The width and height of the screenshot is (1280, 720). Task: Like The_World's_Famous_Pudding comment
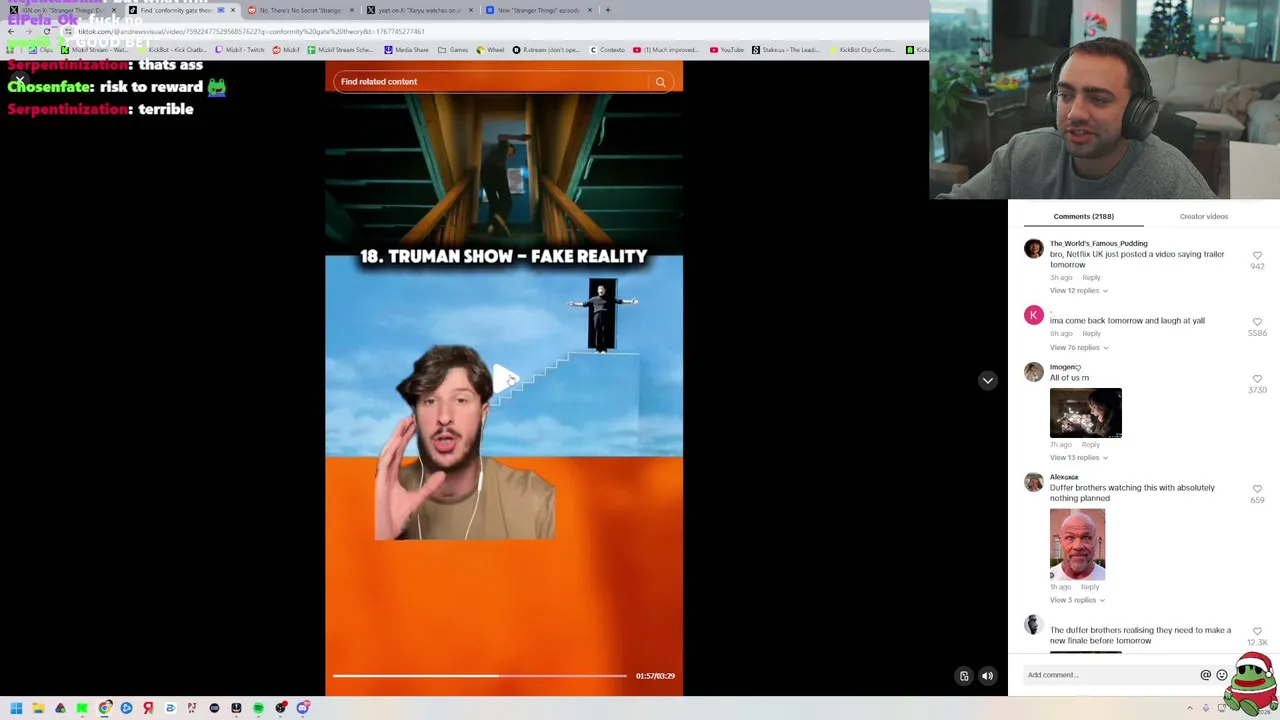click(x=1257, y=256)
